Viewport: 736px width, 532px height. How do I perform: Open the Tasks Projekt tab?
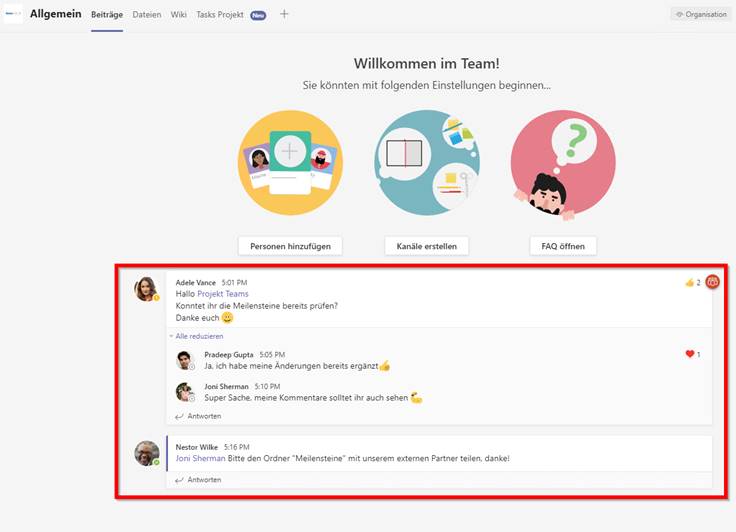click(x=220, y=15)
